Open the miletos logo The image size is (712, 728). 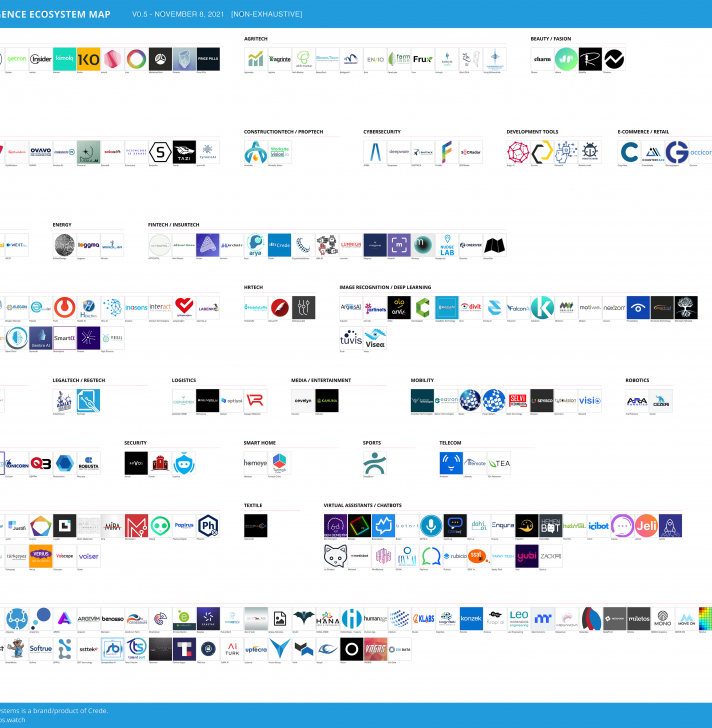point(639,618)
